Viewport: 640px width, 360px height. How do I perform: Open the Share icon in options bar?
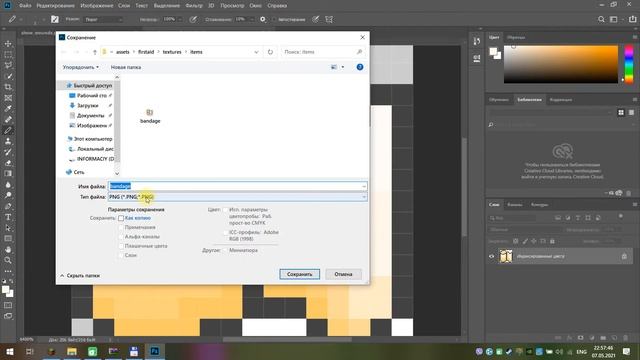point(632,19)
